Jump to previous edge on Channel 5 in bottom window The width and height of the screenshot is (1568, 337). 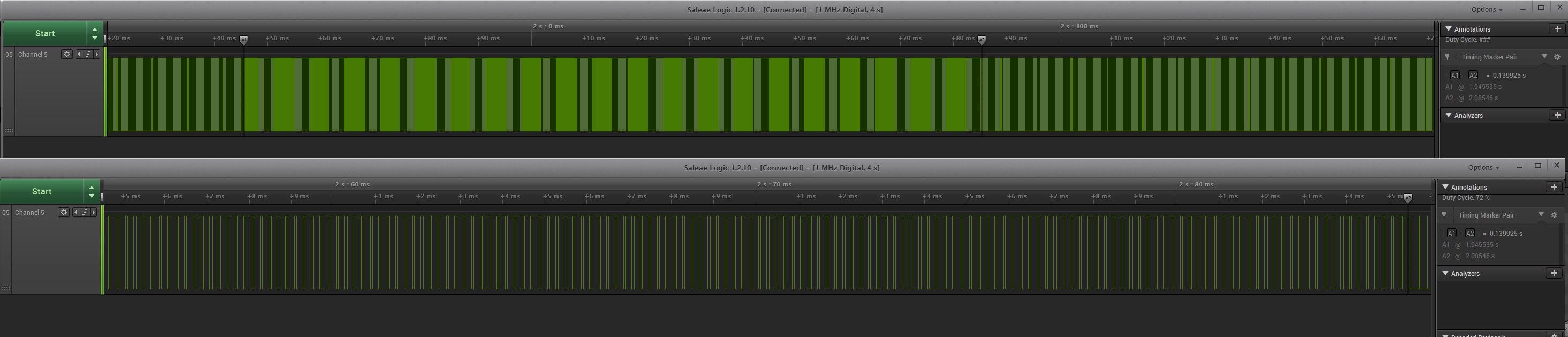[x=76, y=212]
